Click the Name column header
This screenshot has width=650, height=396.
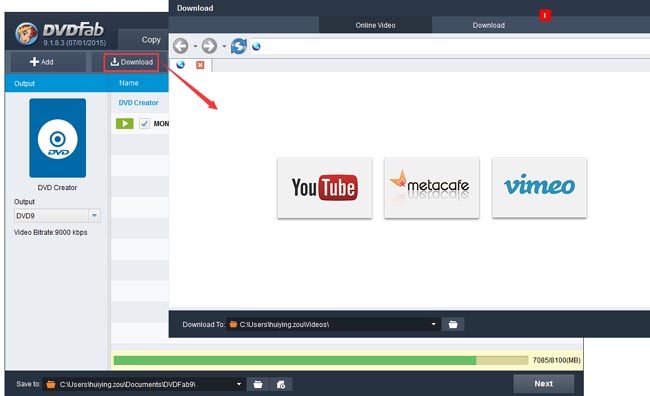[x=129, y=83]
